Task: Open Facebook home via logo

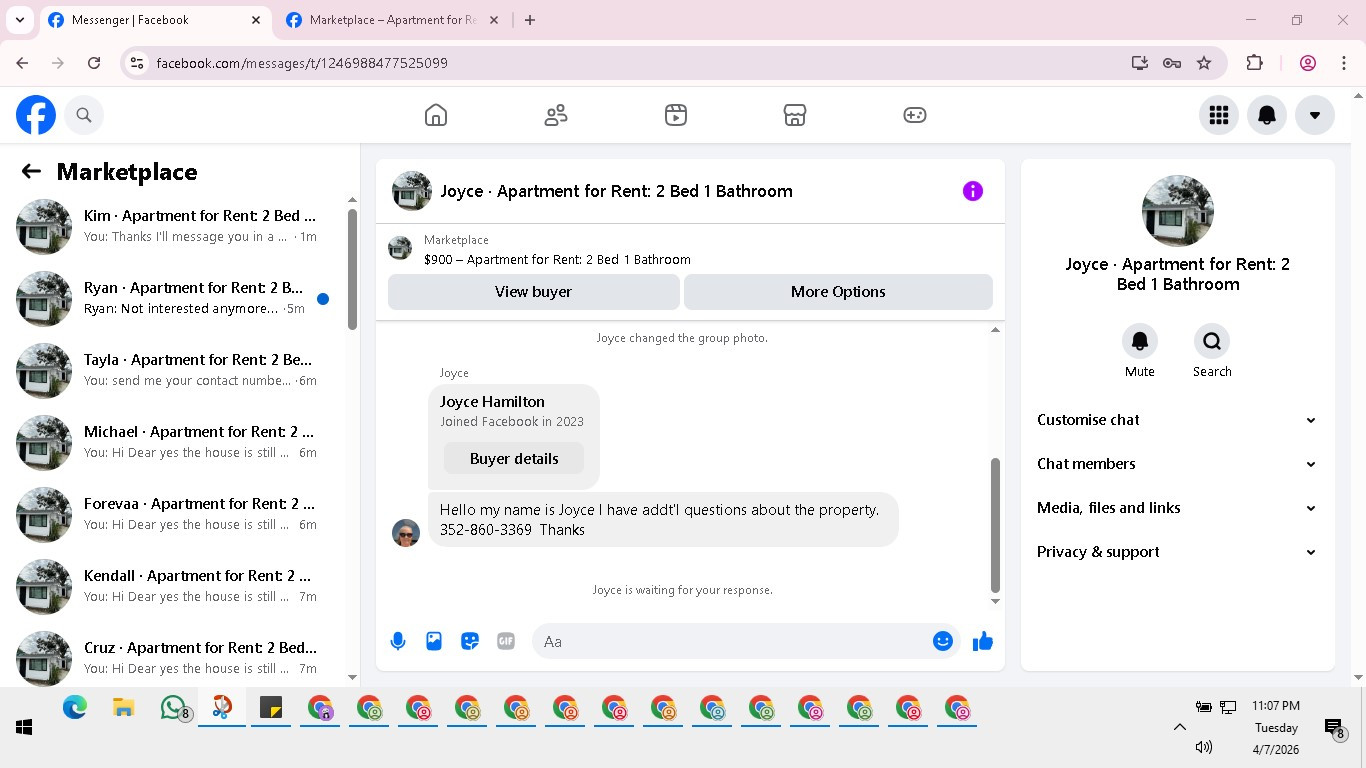Action: (x=36, y=115)
